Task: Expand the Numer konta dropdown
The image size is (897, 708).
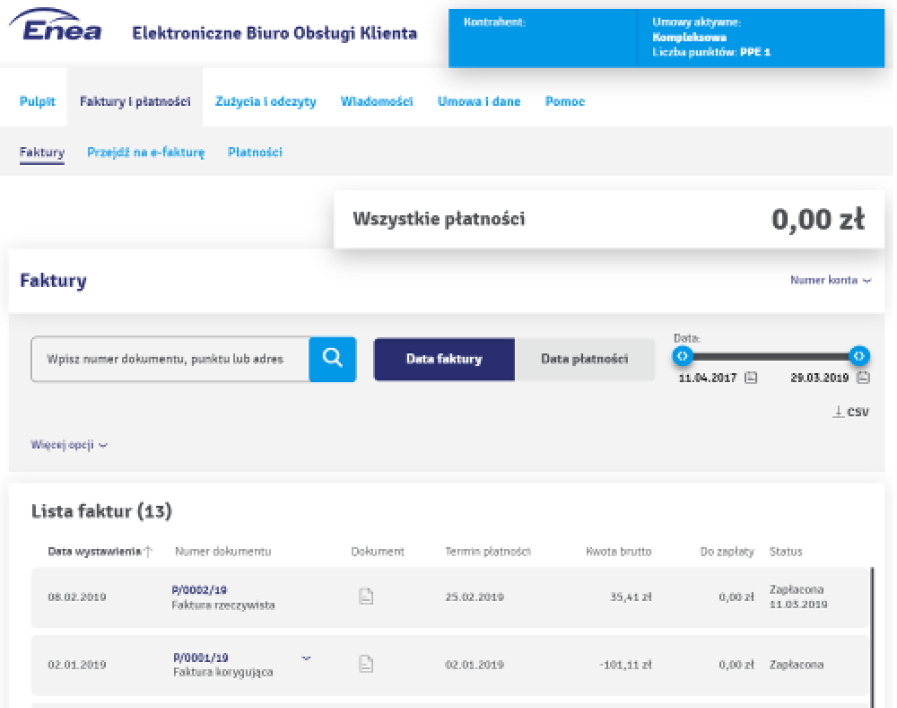Action: [x=830, y=281]
